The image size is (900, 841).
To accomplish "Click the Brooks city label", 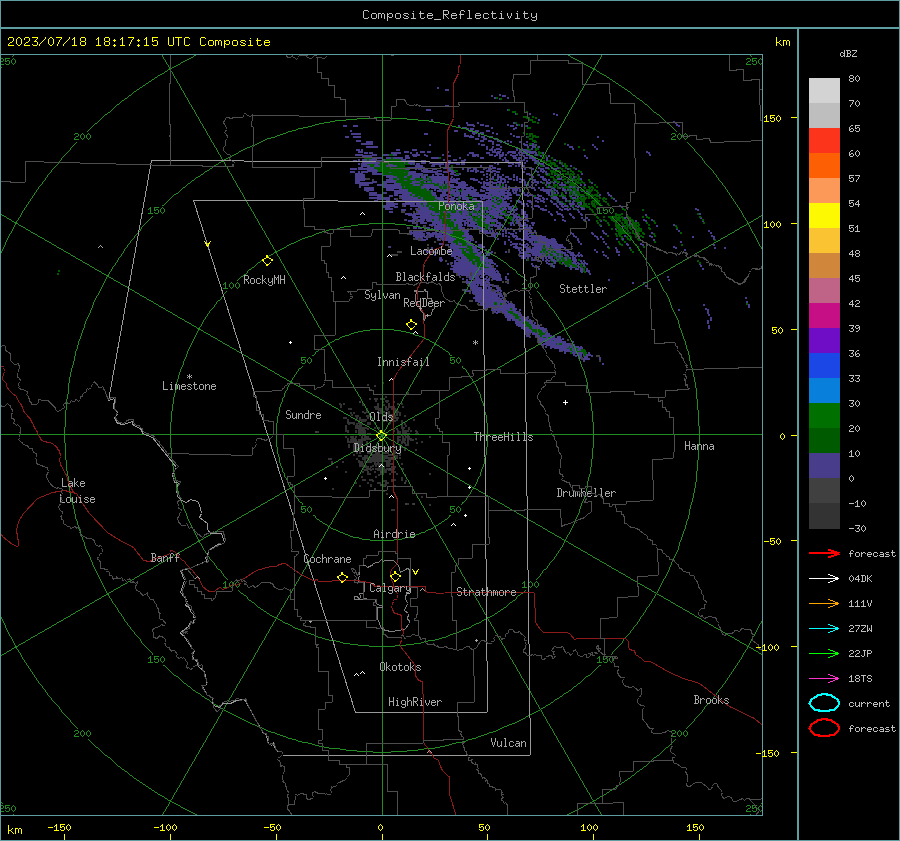I will (711, 700).
